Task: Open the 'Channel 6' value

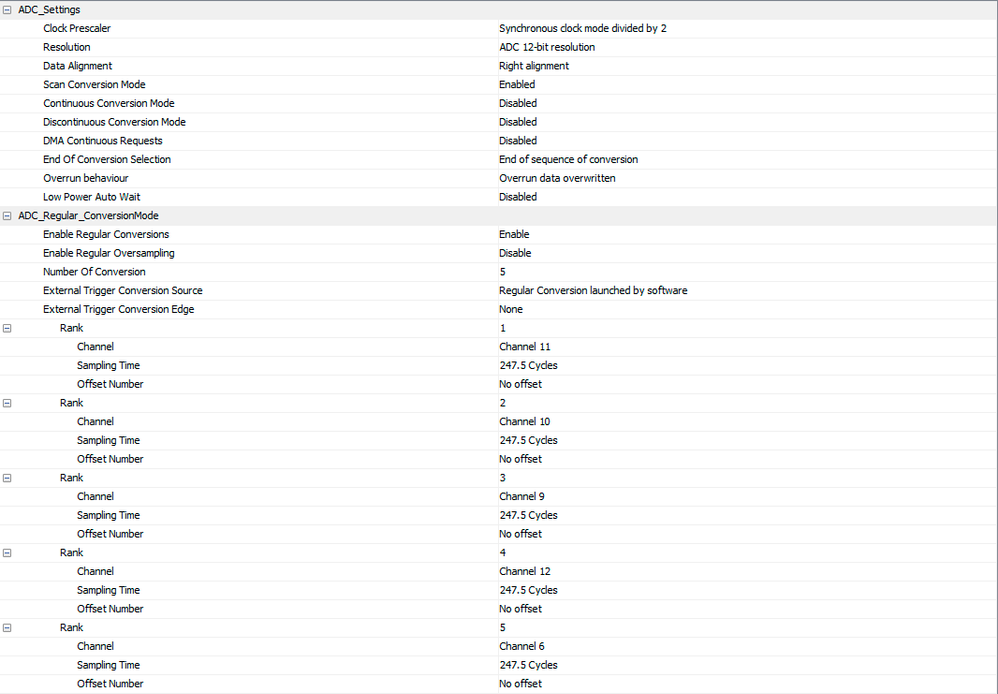Action: pos(521,646)
